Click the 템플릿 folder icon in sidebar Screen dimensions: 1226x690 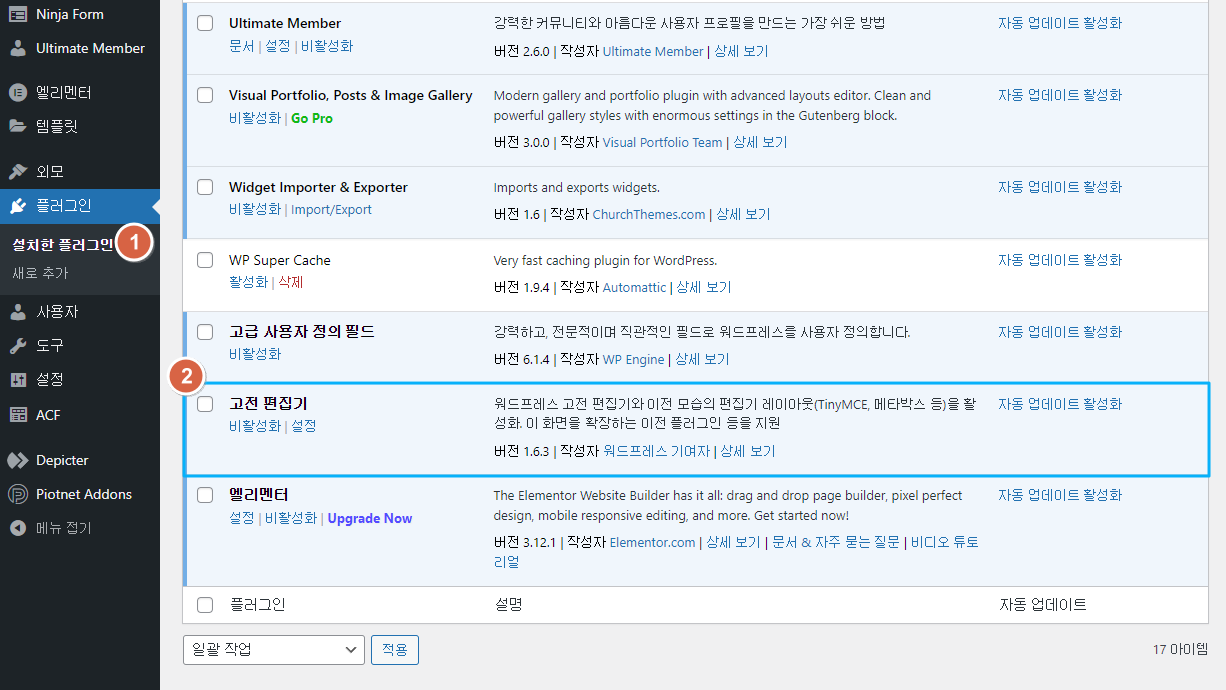tap(18, 126)
